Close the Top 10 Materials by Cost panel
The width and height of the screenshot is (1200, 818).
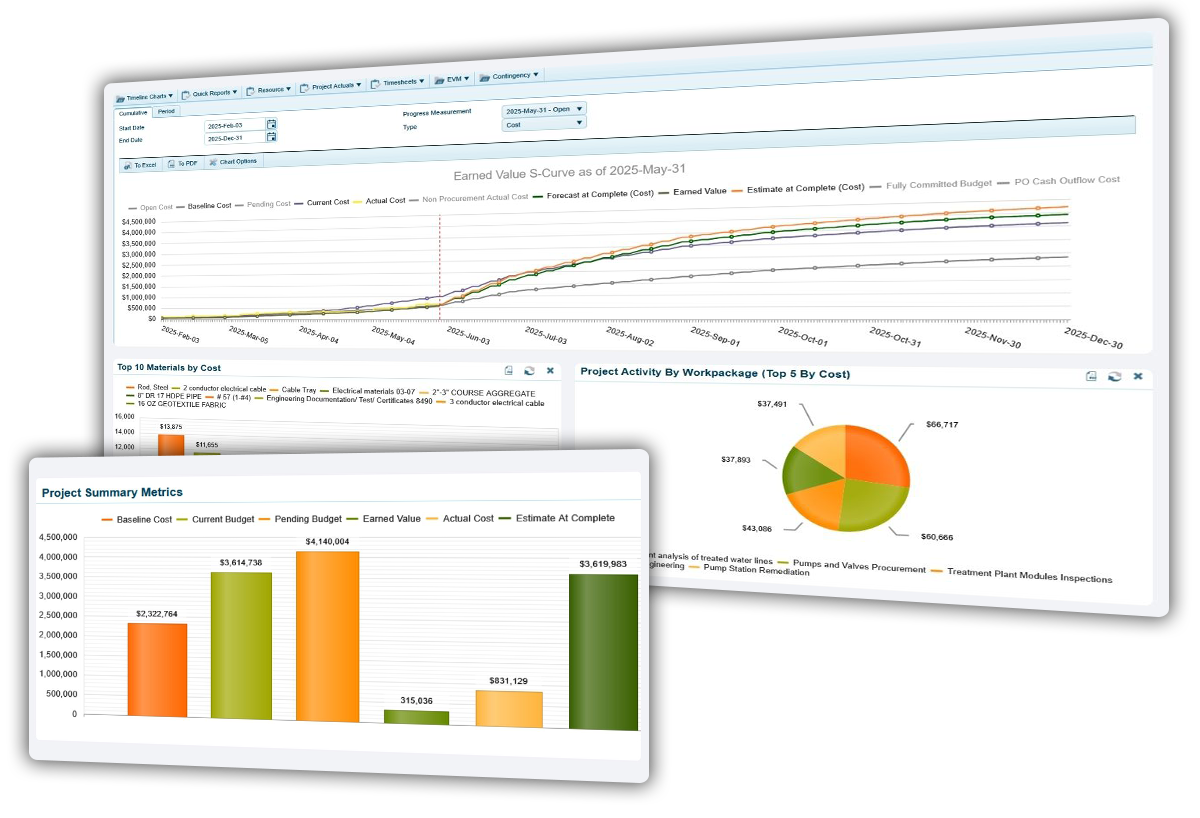click(549, 370)
